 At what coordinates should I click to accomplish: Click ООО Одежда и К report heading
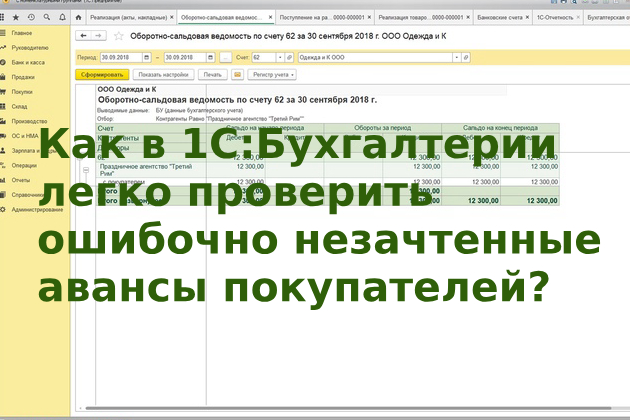(x=127, y=89)
